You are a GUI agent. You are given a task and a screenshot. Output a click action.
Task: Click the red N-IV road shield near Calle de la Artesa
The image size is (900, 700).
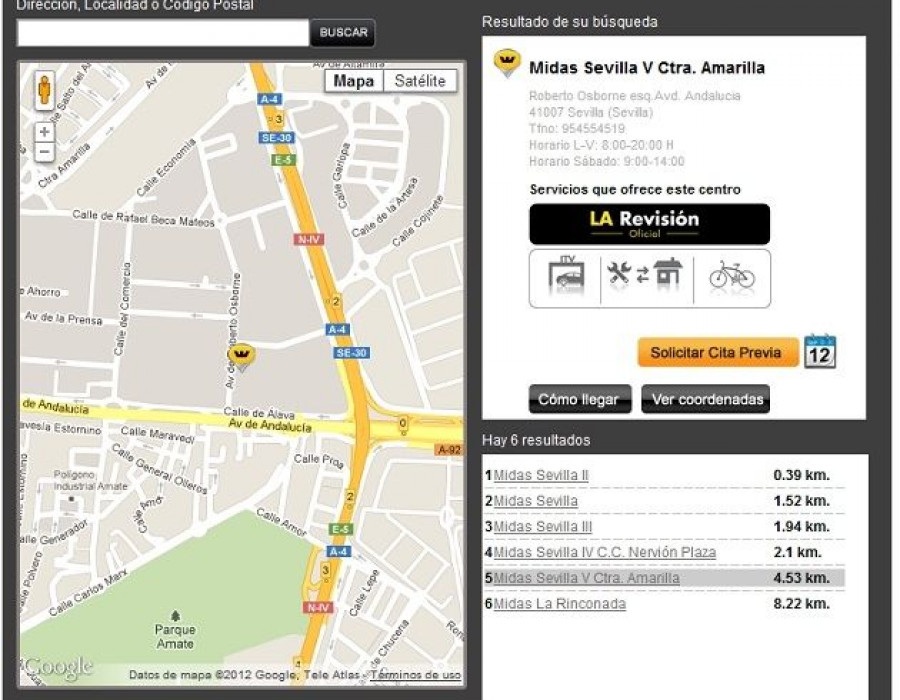(309, 239)
